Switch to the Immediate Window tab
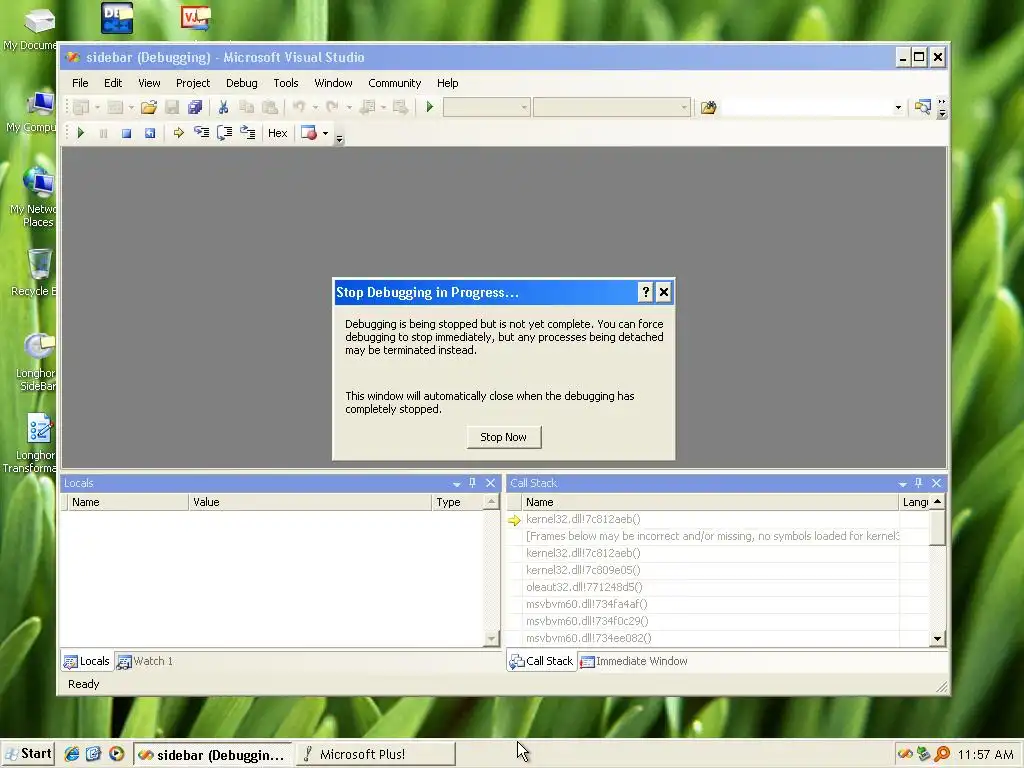Screen dimensions: 1024x768 (634, 661)
